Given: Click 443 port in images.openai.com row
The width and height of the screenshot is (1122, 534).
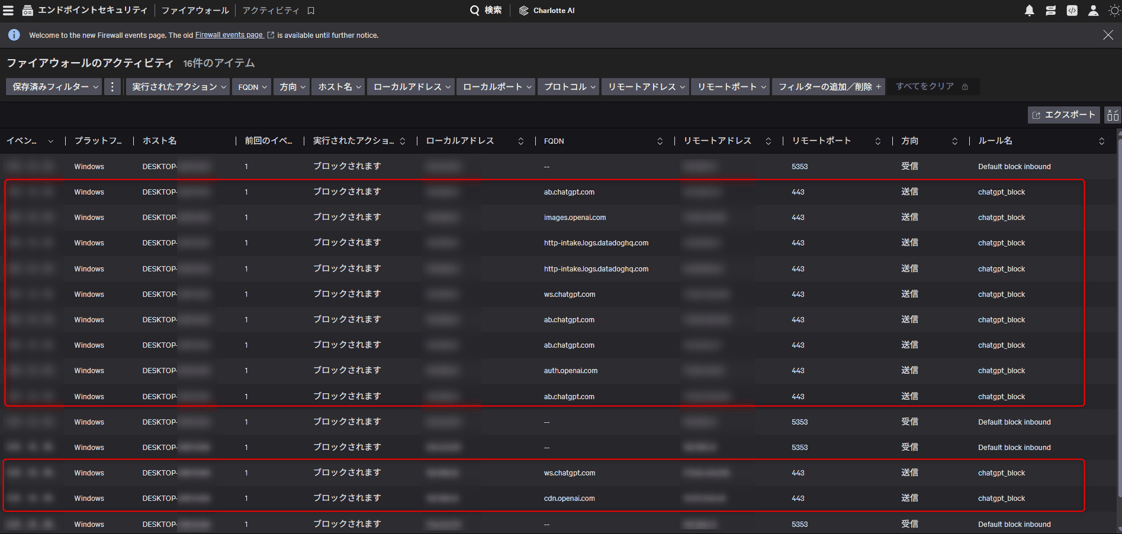Looking at the screenshot, I should [x=798, y=218].
